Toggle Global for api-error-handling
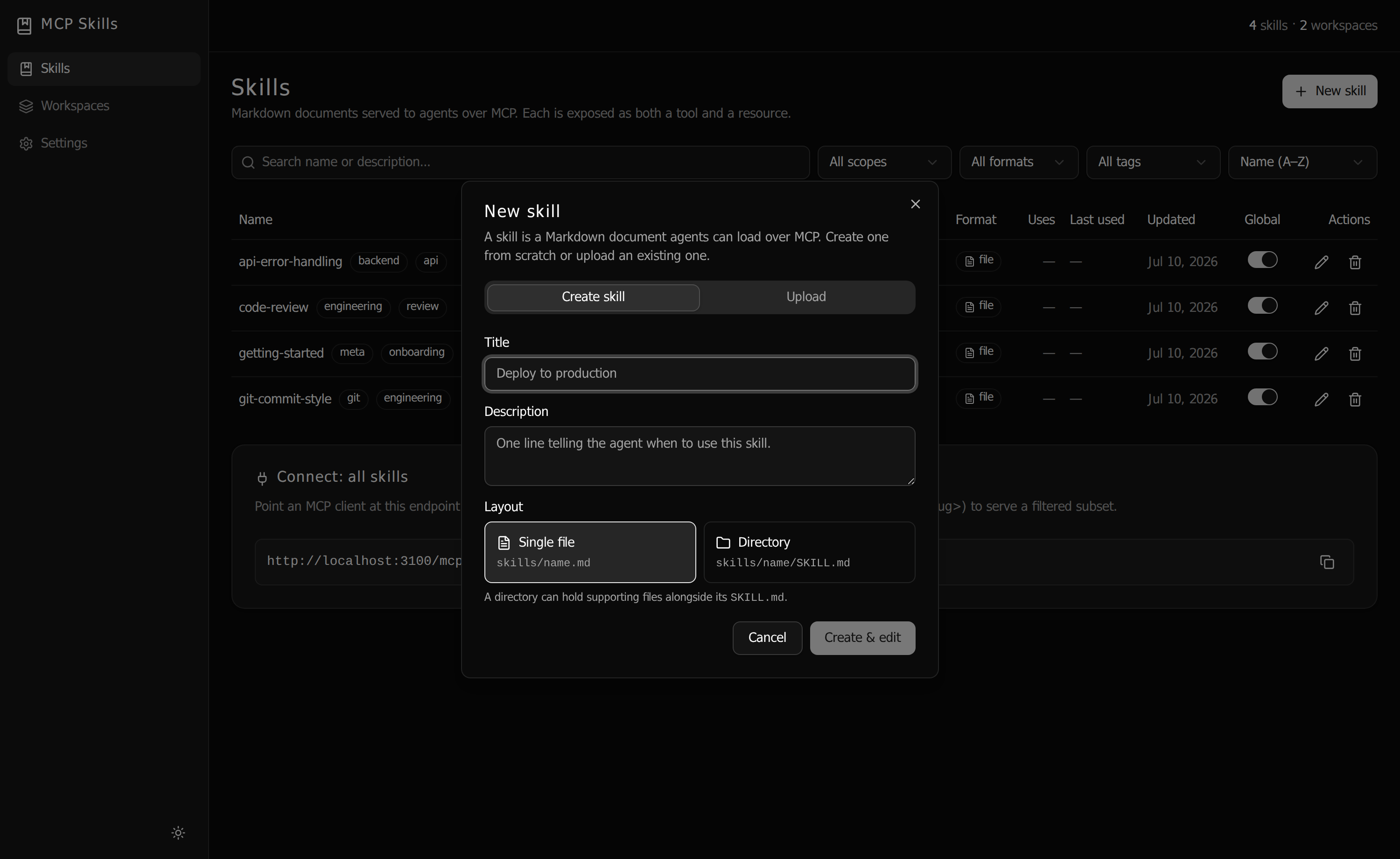This screenshot has width=1400, height=859. click(1262, 260)
